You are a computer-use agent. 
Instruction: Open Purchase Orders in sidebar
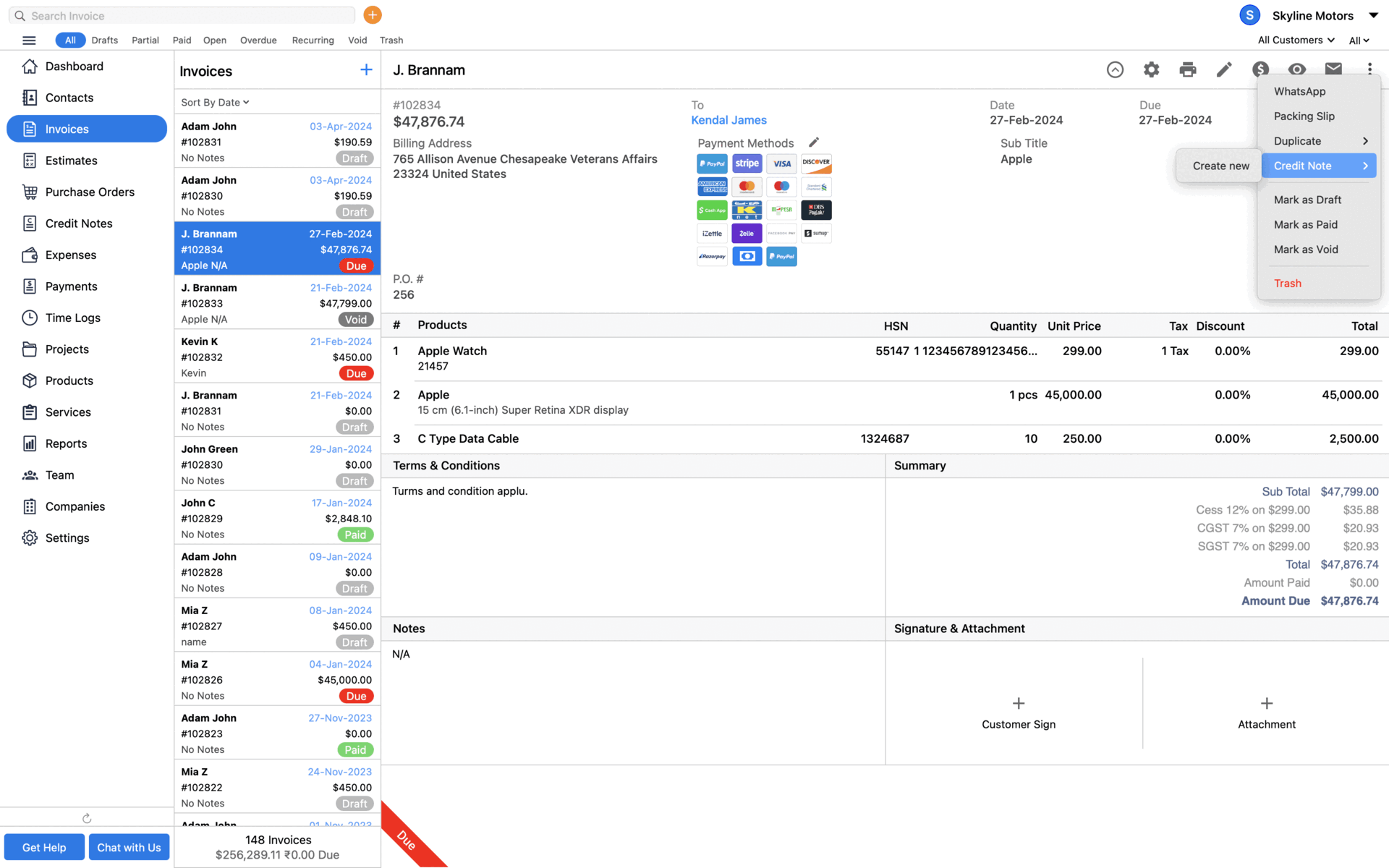tap(87, 192)
